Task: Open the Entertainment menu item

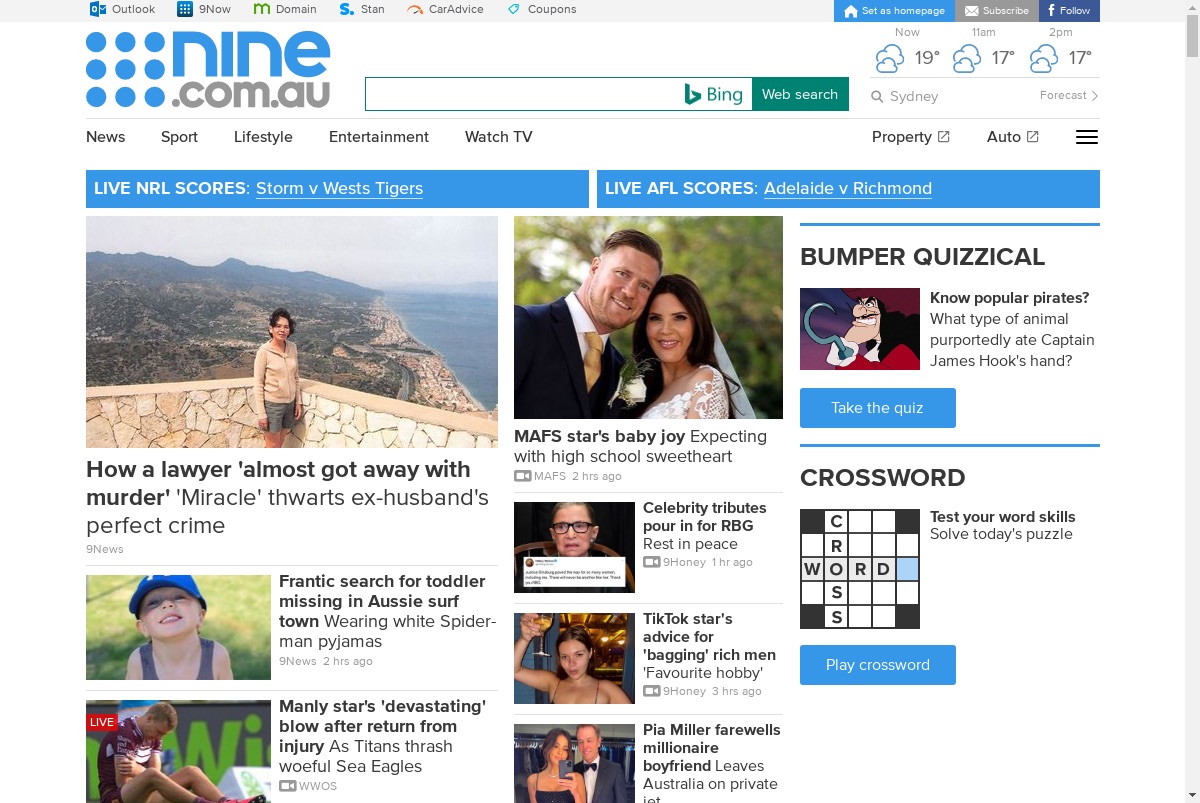Action: [379, 137]
